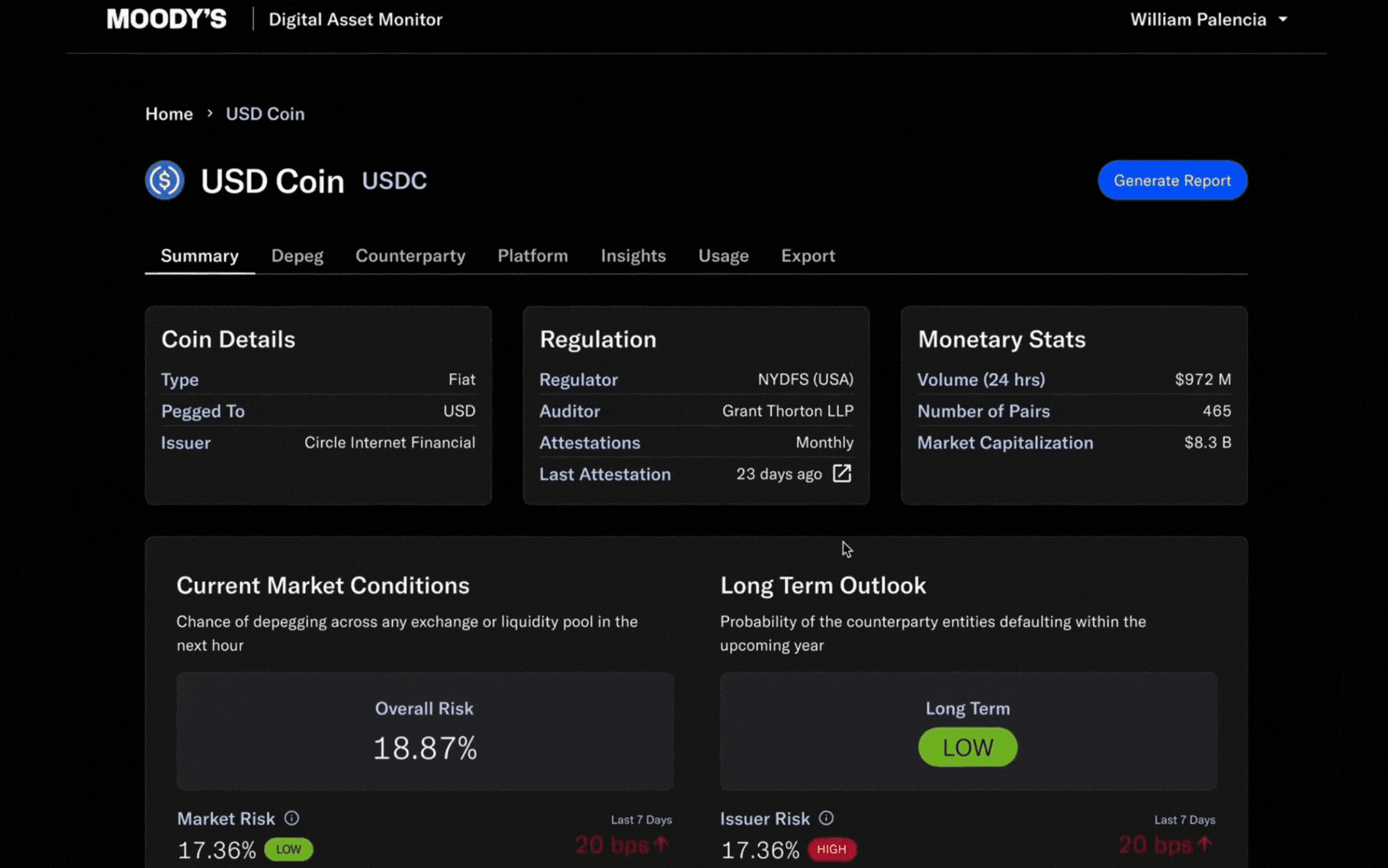The width and height of the screenshot is (1388, 868).
Task: Click the HIGH badge next to Issuer Risk
Action: tap(831, 849)
